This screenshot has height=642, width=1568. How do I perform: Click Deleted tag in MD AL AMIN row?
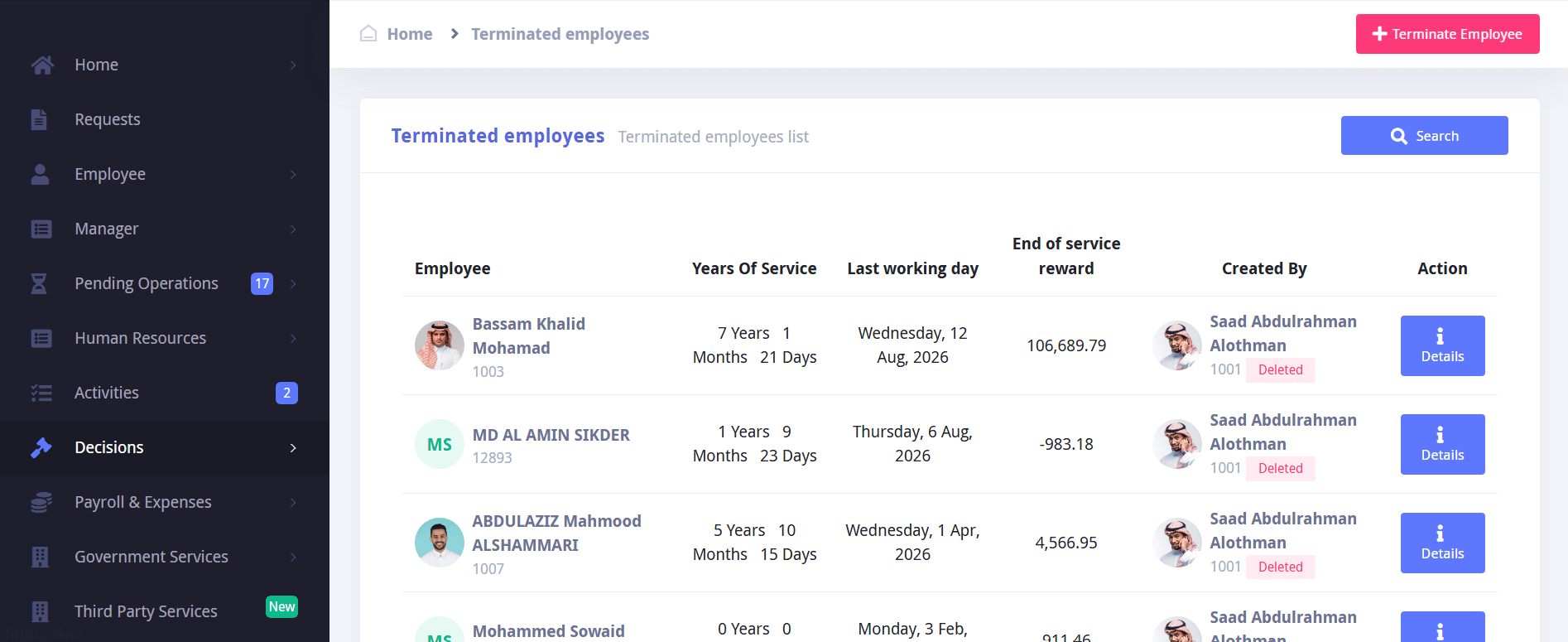(1280, 468)
